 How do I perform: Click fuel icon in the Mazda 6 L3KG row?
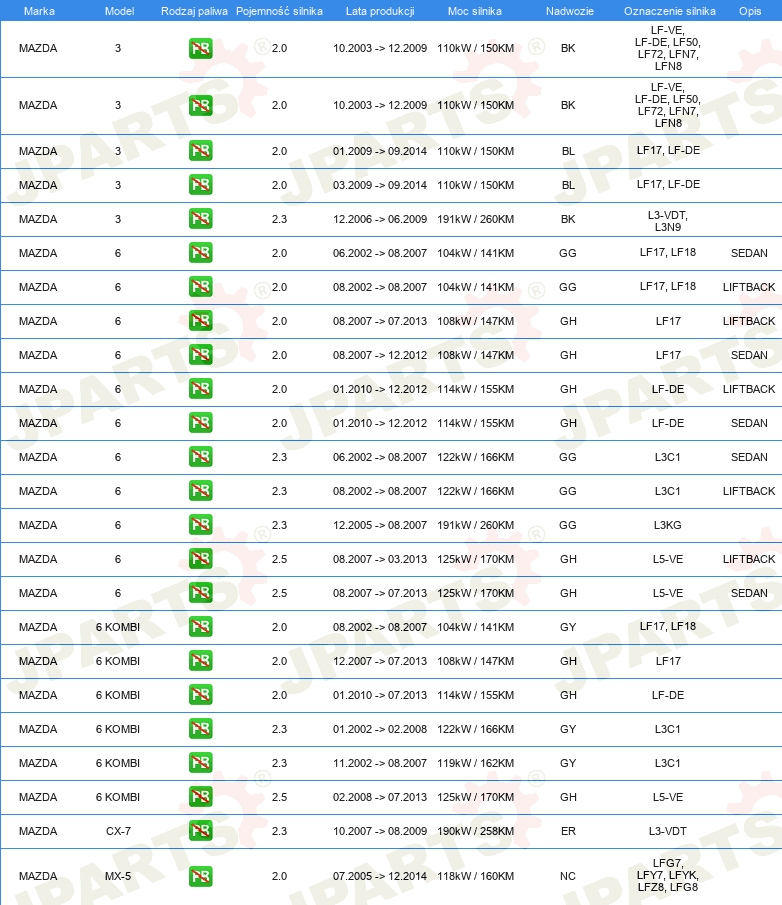pyautogui.click(x=200, y=525)
